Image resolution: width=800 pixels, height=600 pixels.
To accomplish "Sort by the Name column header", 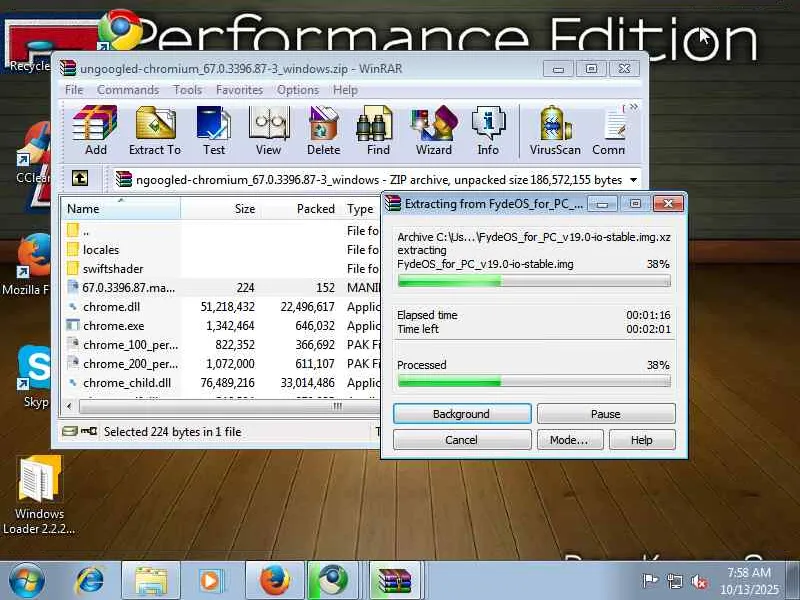I will (120, 209).
